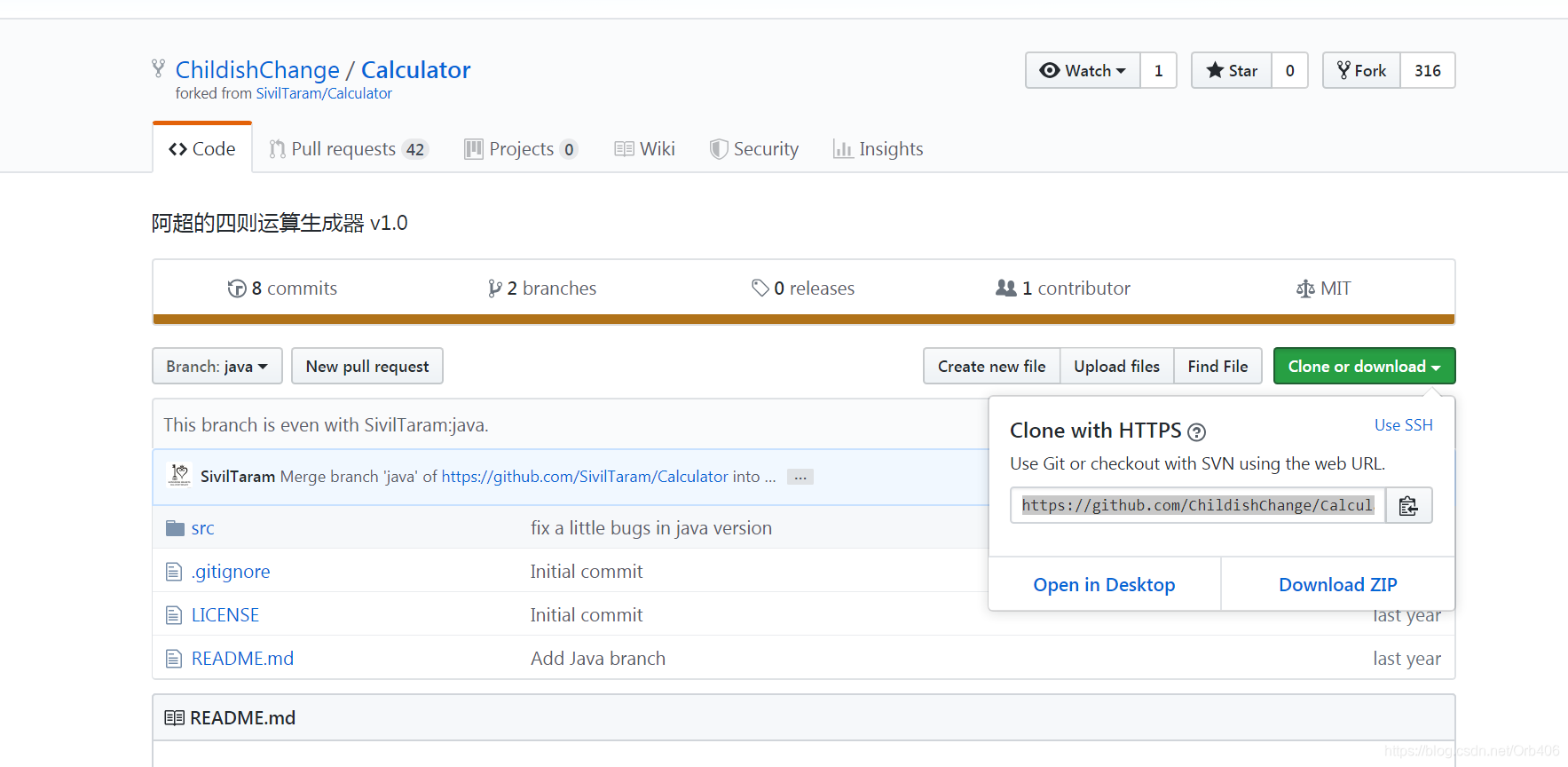Open the LICENSE row 'Initial commit' message
This screenshot has width=1568, height=767.
point(587,615)
